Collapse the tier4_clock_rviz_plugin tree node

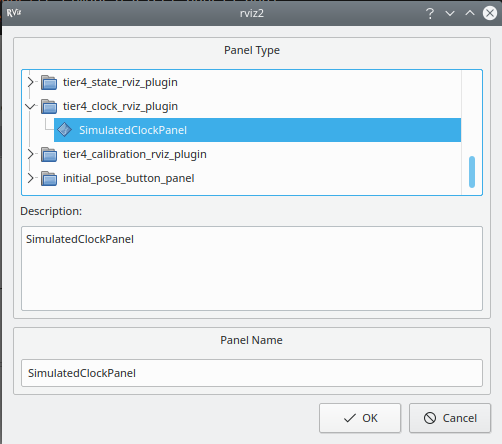click(30, 106)
